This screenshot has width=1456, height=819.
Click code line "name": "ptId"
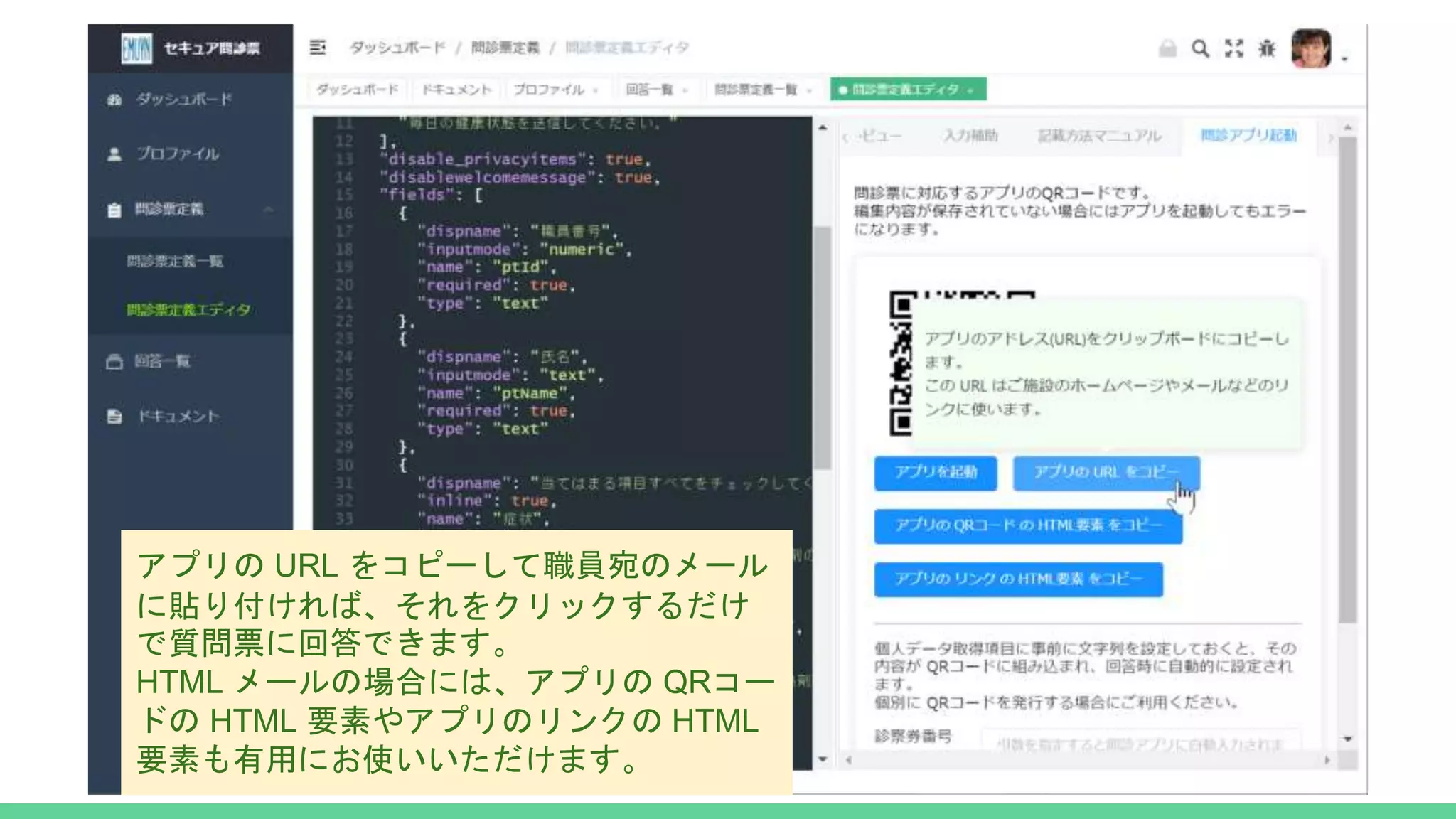[487, 267]
